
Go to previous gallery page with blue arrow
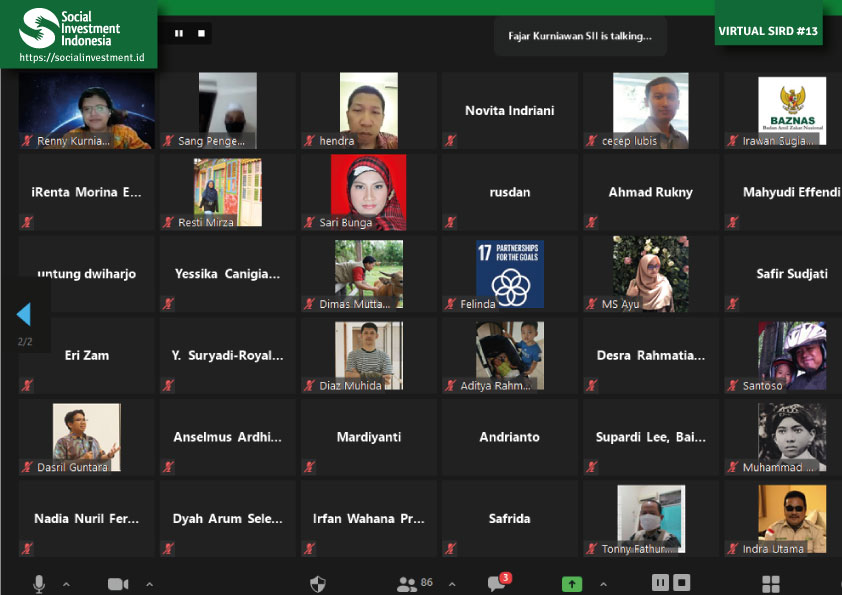click(24, 315)
